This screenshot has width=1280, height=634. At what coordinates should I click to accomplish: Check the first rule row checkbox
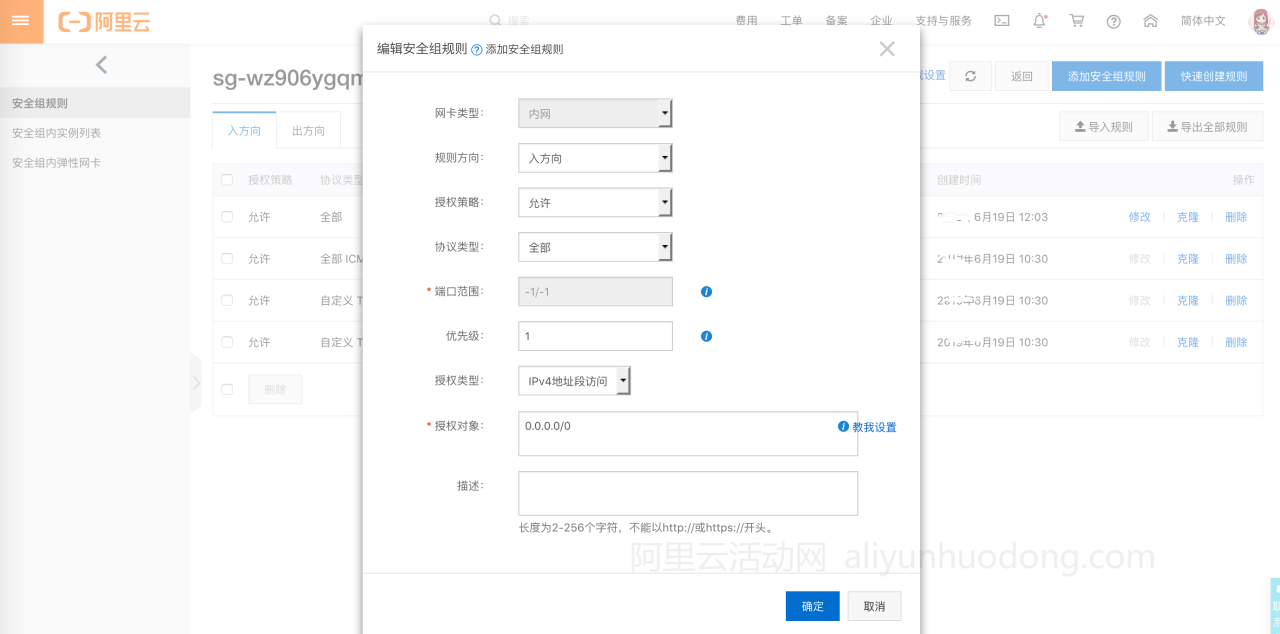tap(227, 217)
